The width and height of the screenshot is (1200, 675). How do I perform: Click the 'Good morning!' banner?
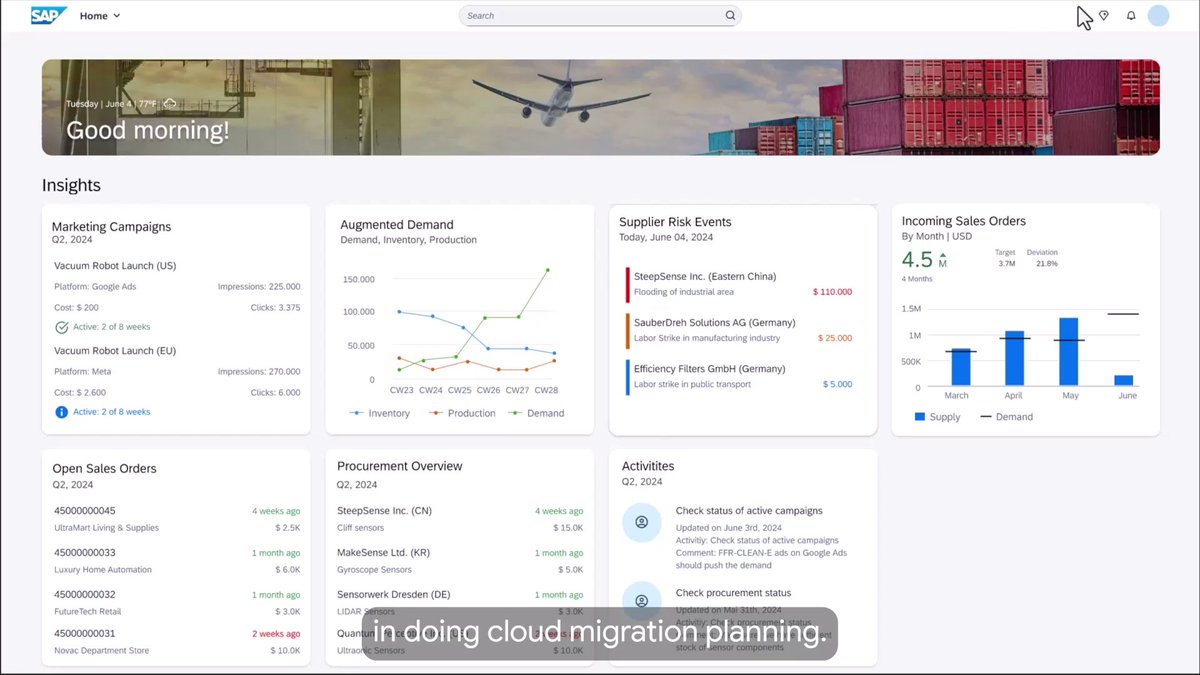tap(148, 130)
